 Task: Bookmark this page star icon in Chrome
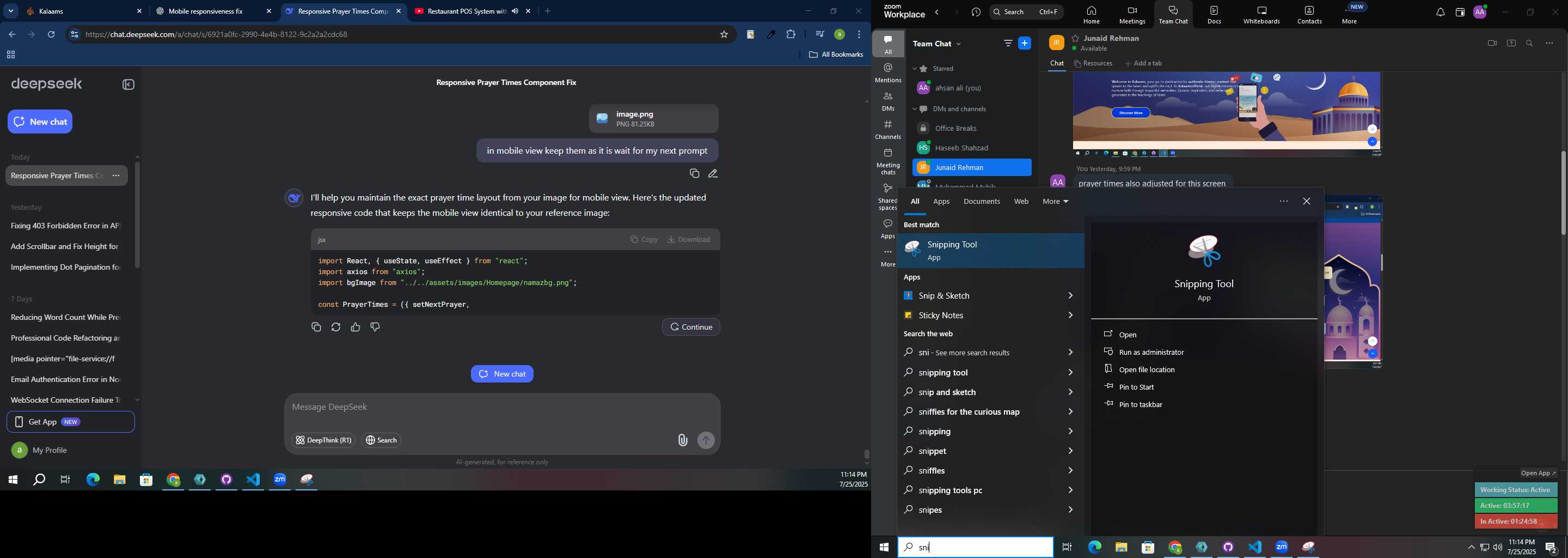724,35
